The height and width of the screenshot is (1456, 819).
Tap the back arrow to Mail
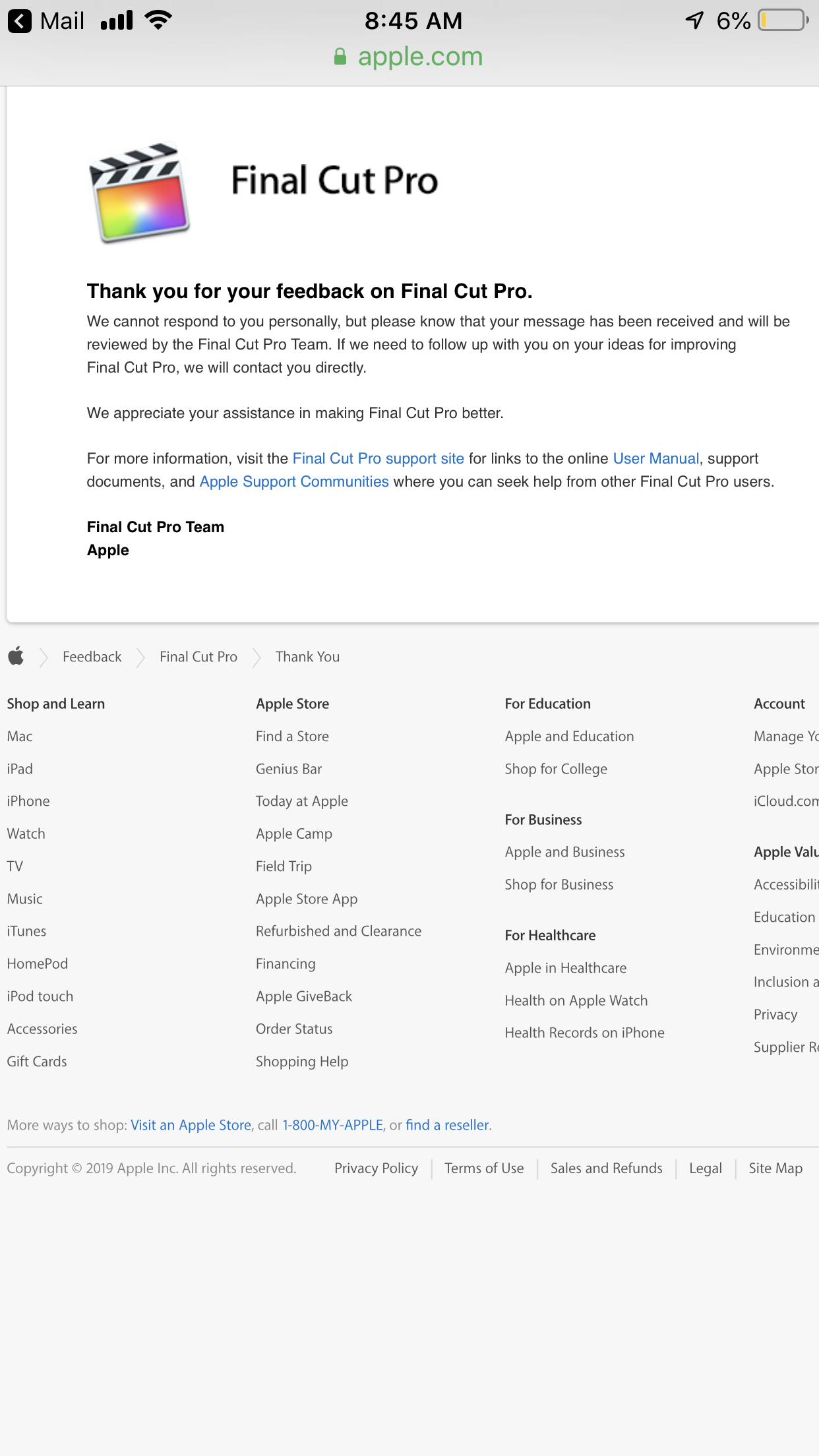click(20, 21)
